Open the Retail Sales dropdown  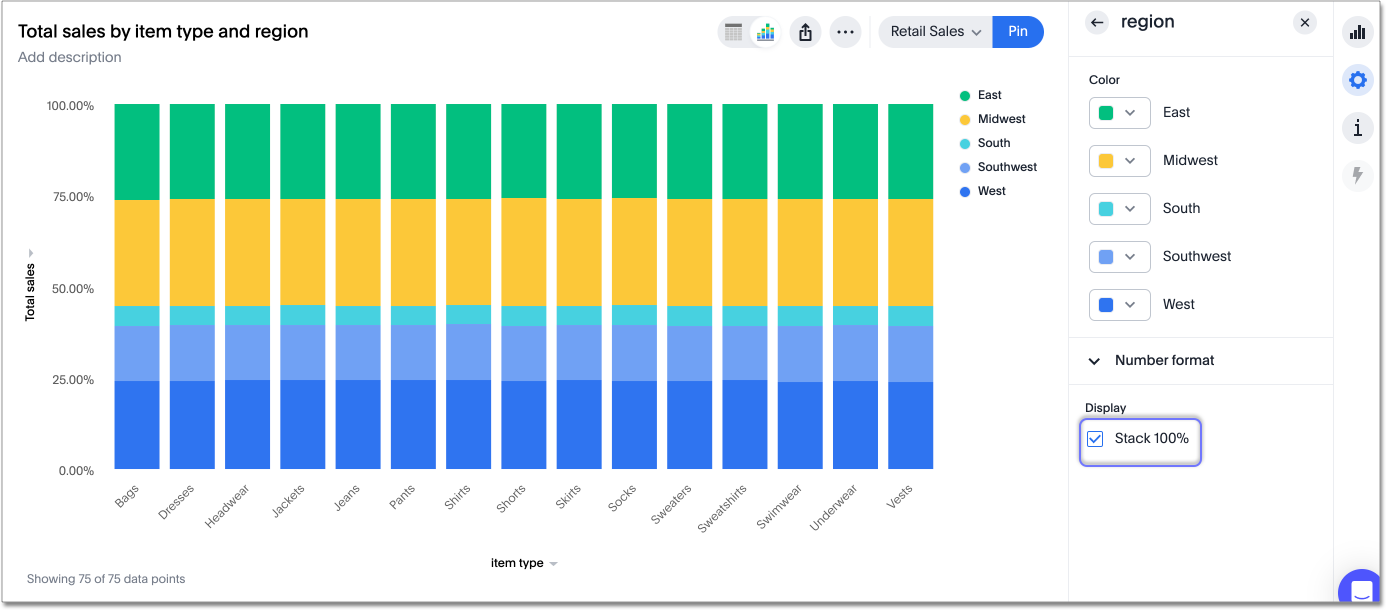[934, 31]
